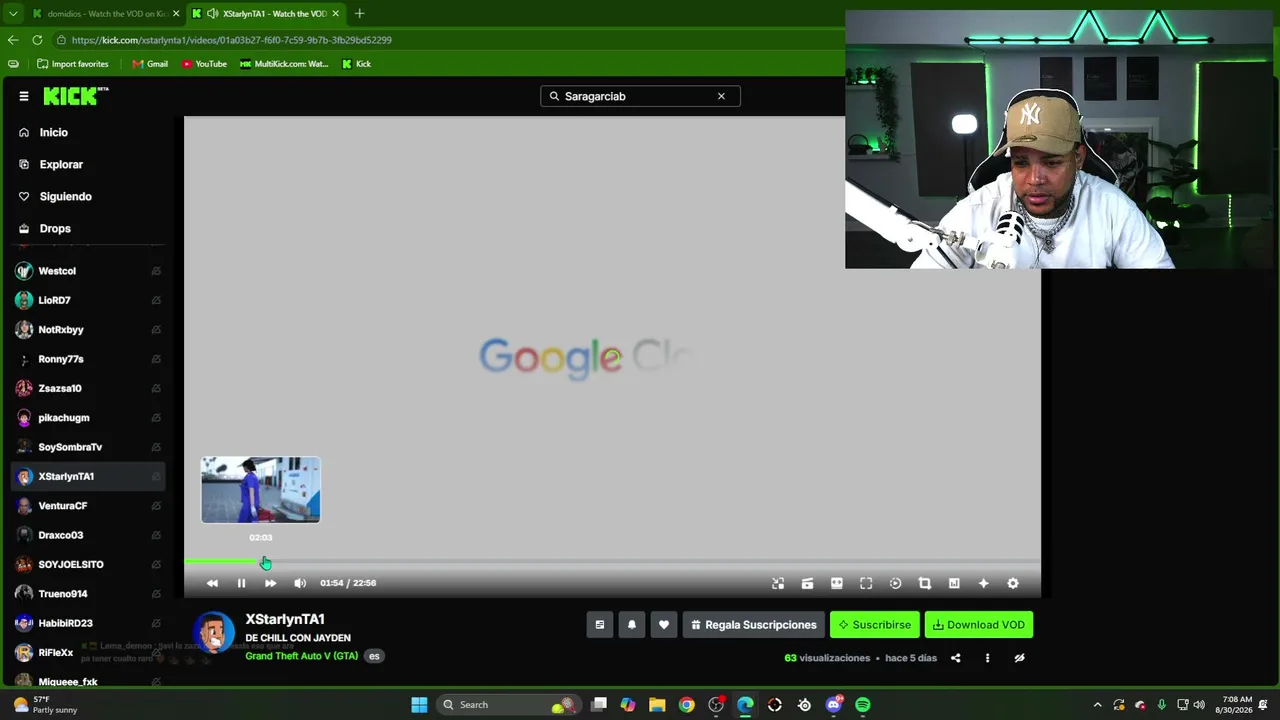This screenshot has width=1280, height=720.
Task: Expand the tab list dropdown arrow
Action: 13,14
